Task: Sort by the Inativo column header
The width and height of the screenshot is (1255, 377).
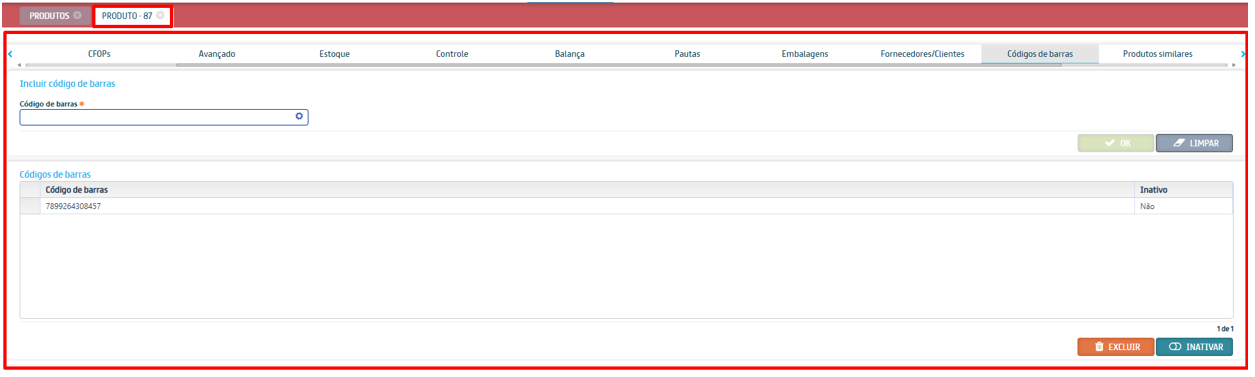Action: (x=1183, y=189)
